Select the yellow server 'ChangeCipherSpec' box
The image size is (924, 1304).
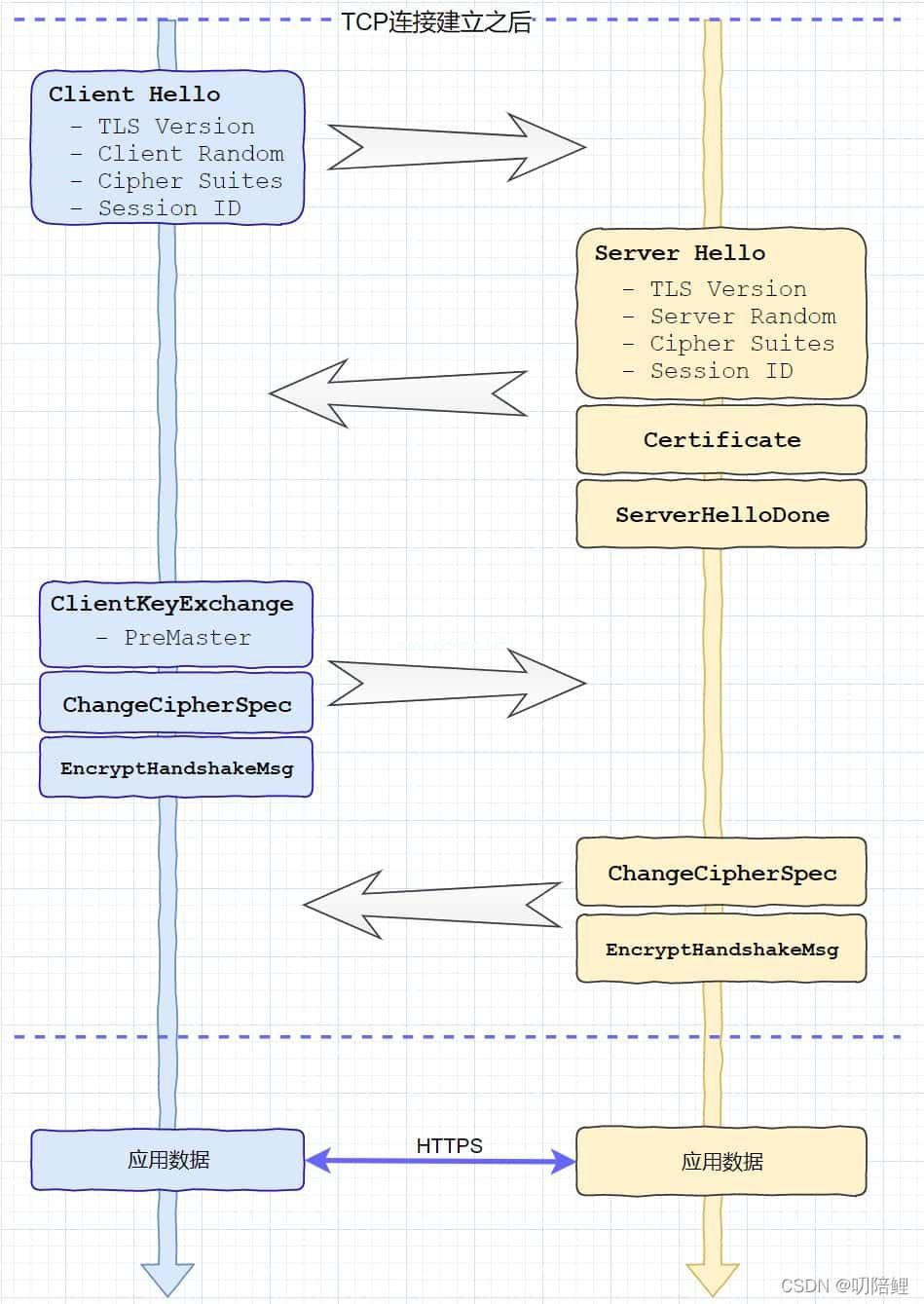point(721,873)
